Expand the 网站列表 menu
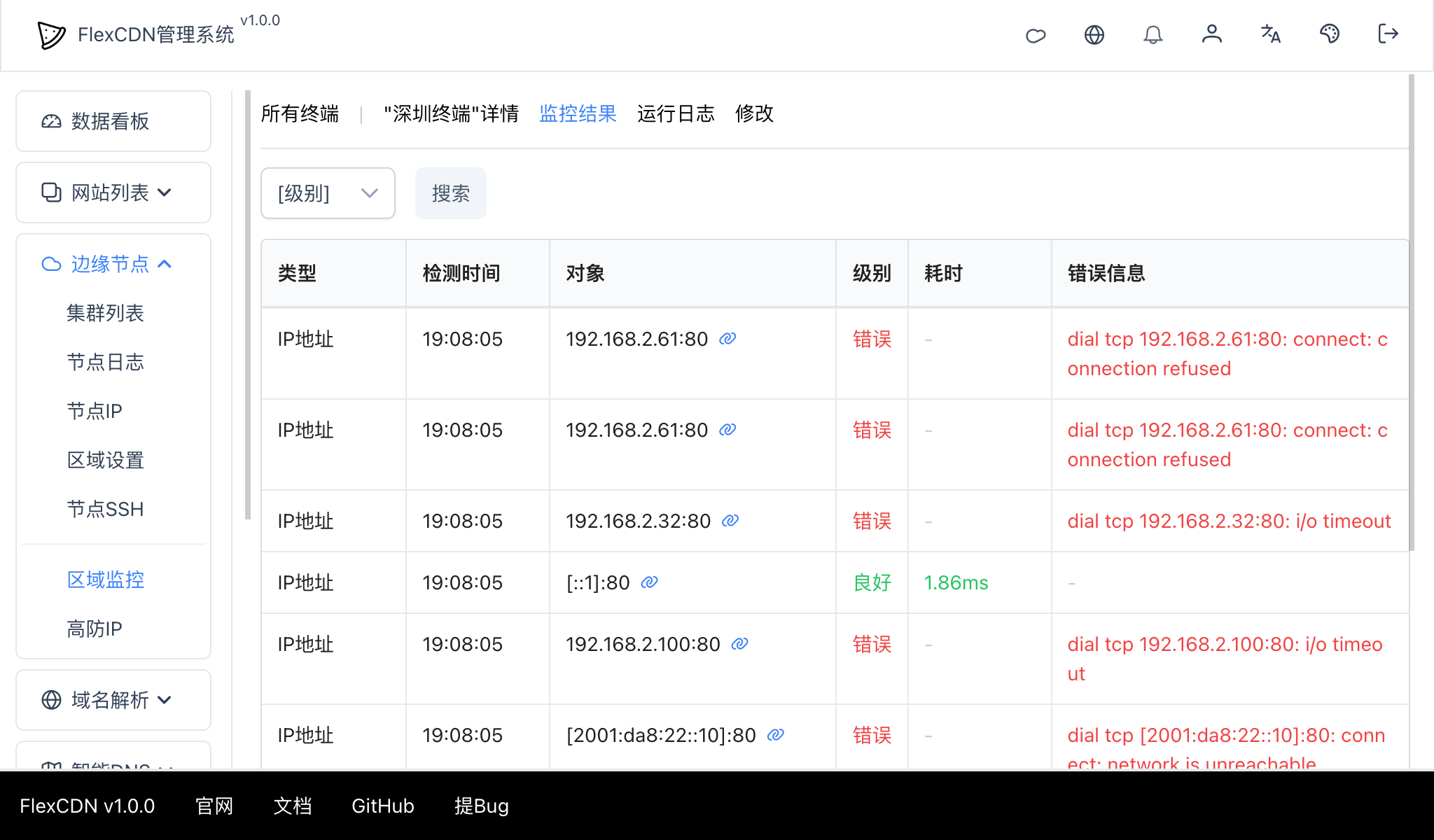This screenshot has height=840, width=1434. [x=165, y=192]
